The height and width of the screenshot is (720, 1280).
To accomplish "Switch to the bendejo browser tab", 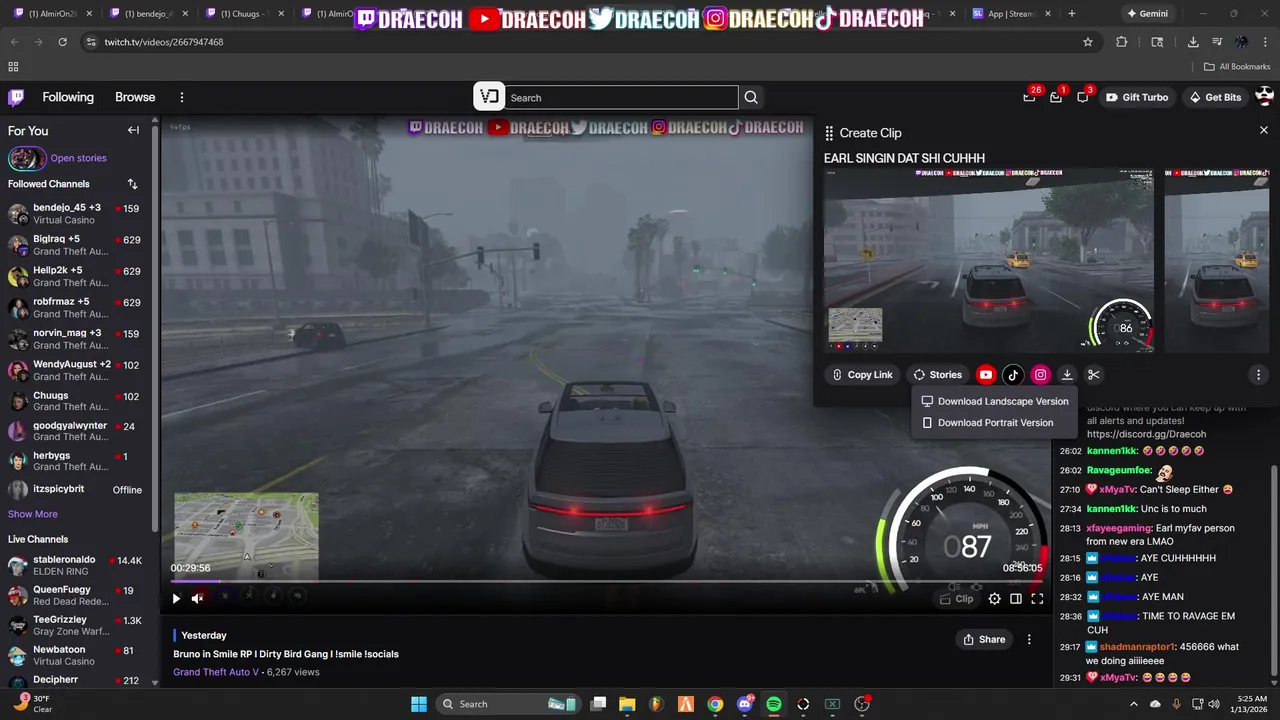I will click(150, 14).
